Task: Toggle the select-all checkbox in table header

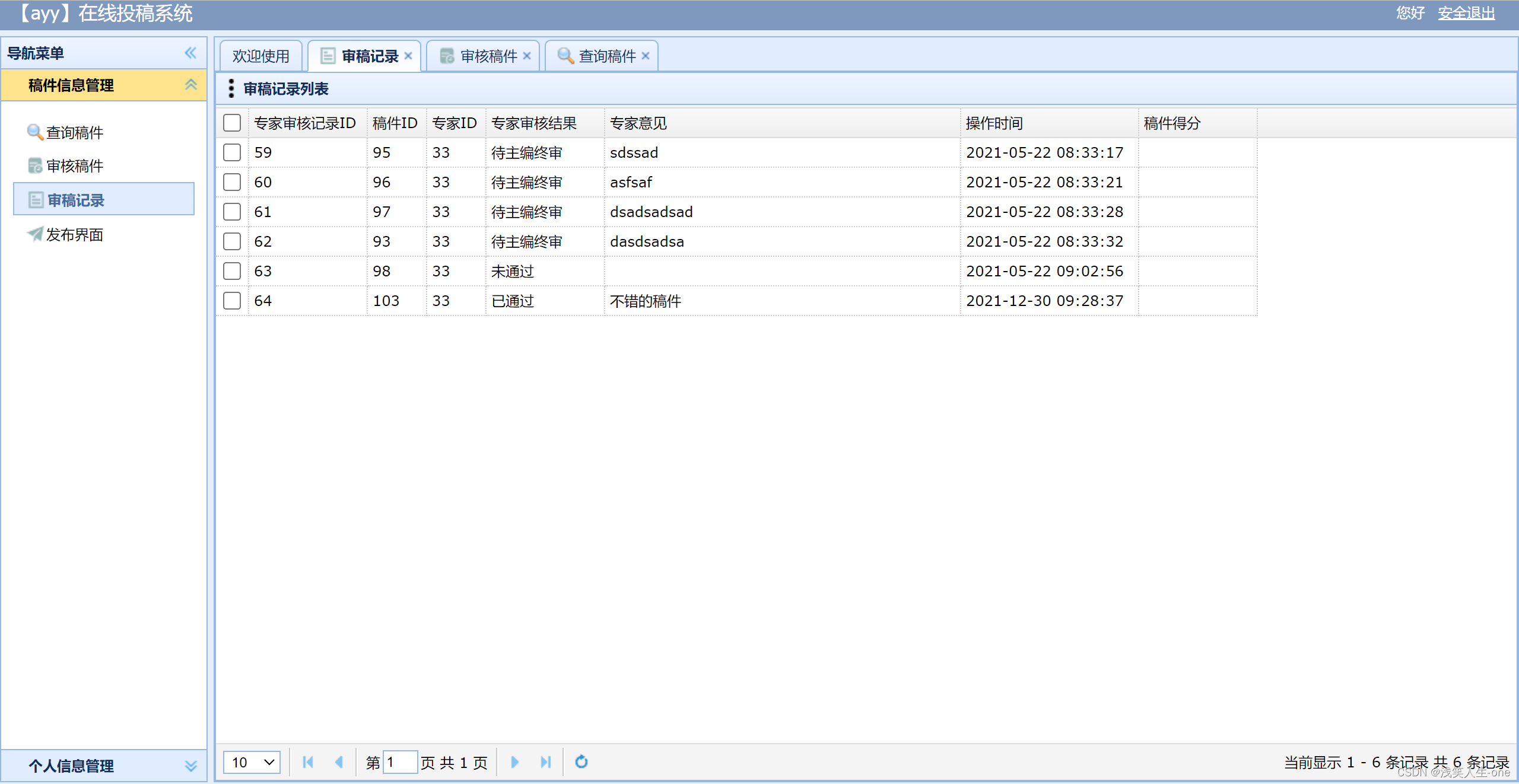Action: [x=232, y=123]
